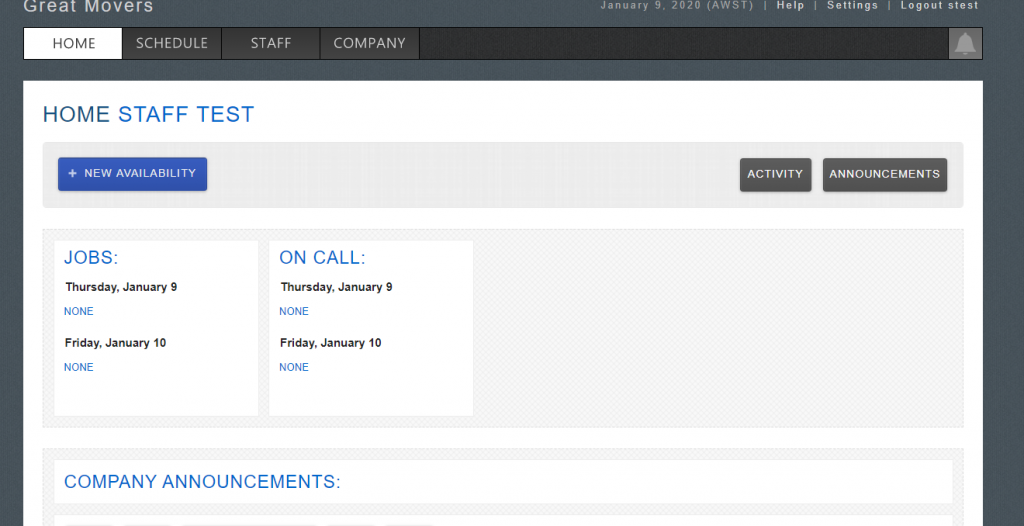Go to the COMPANY tab

pyautogui.click(x=369, y=44)
